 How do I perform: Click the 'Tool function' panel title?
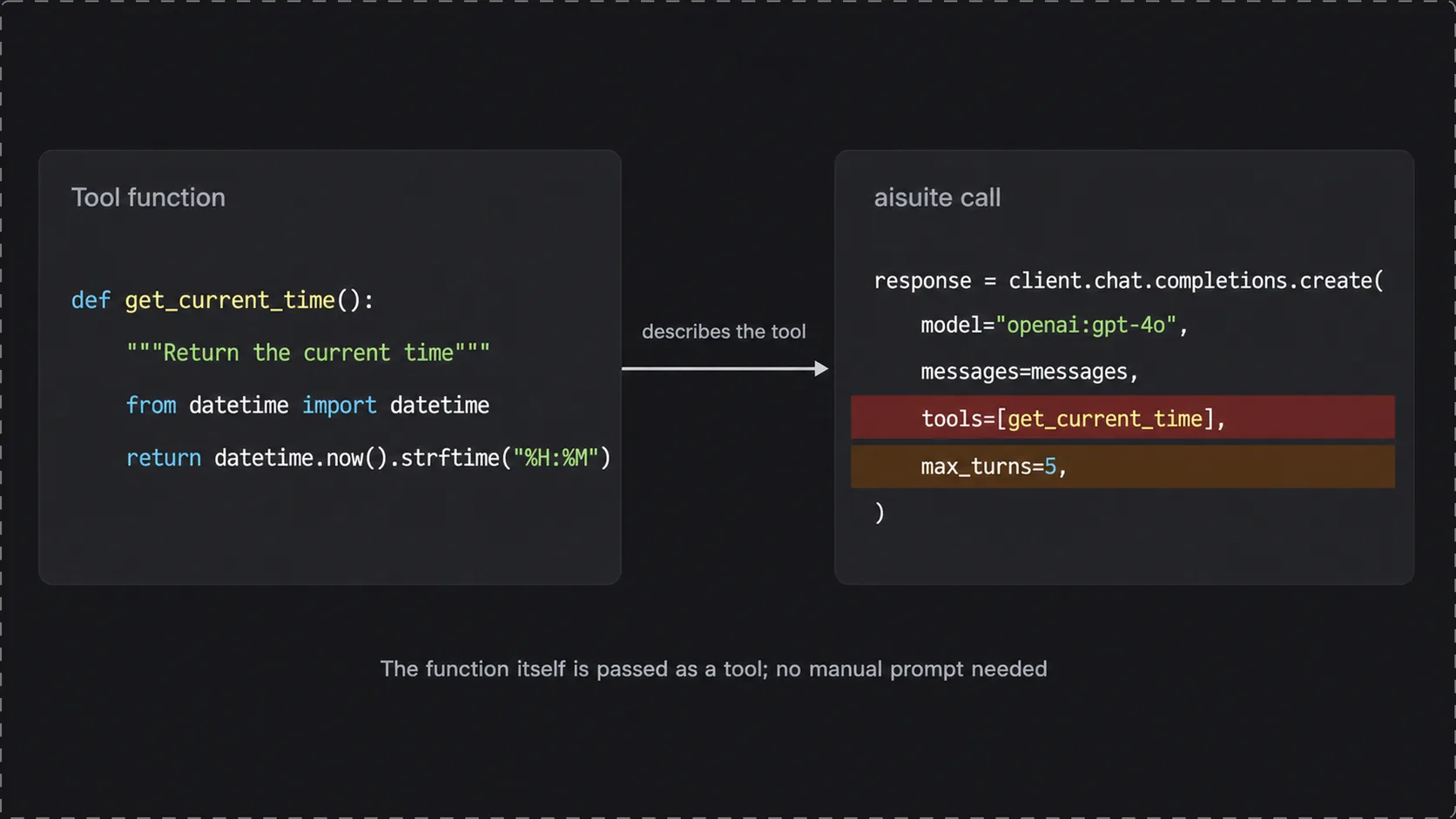tap(148, 198)
